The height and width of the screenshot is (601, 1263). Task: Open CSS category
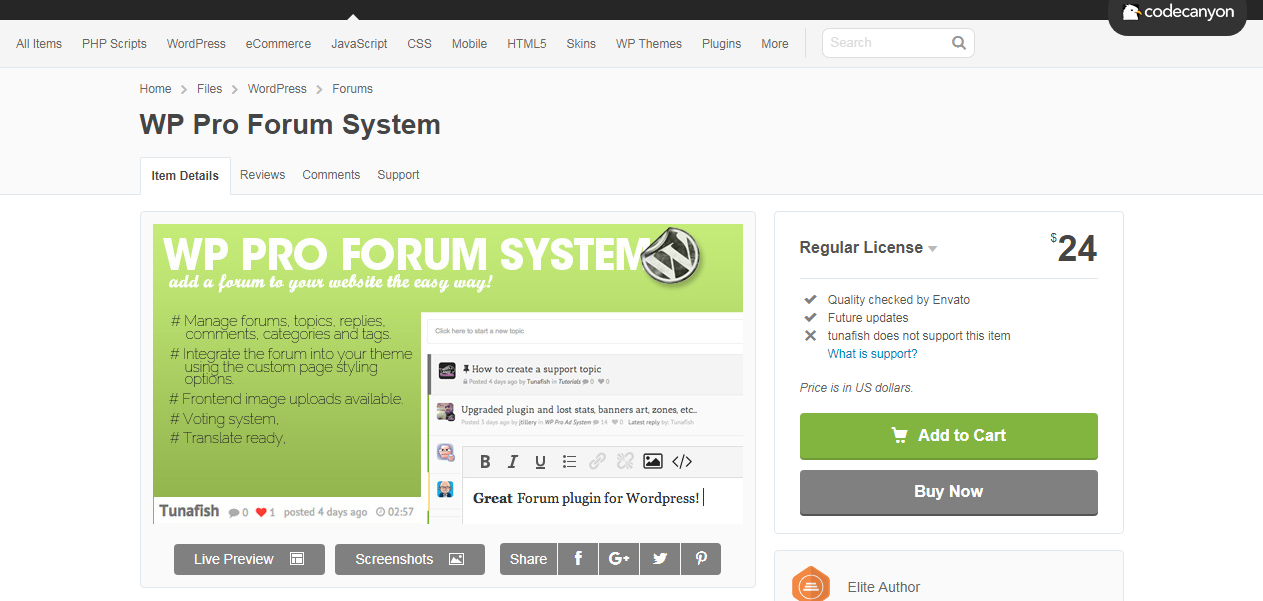coord(419,44)
